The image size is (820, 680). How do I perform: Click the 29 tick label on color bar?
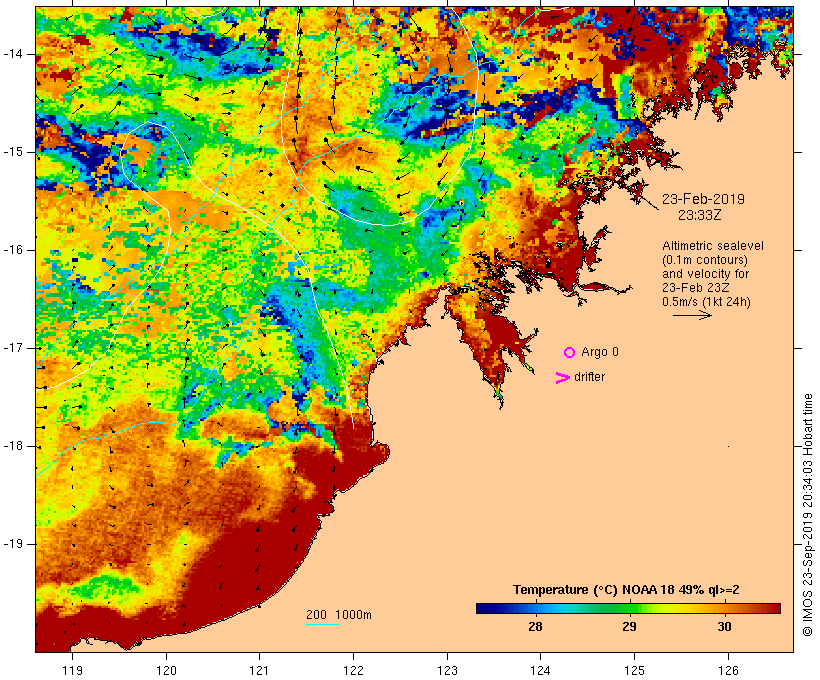629,627
